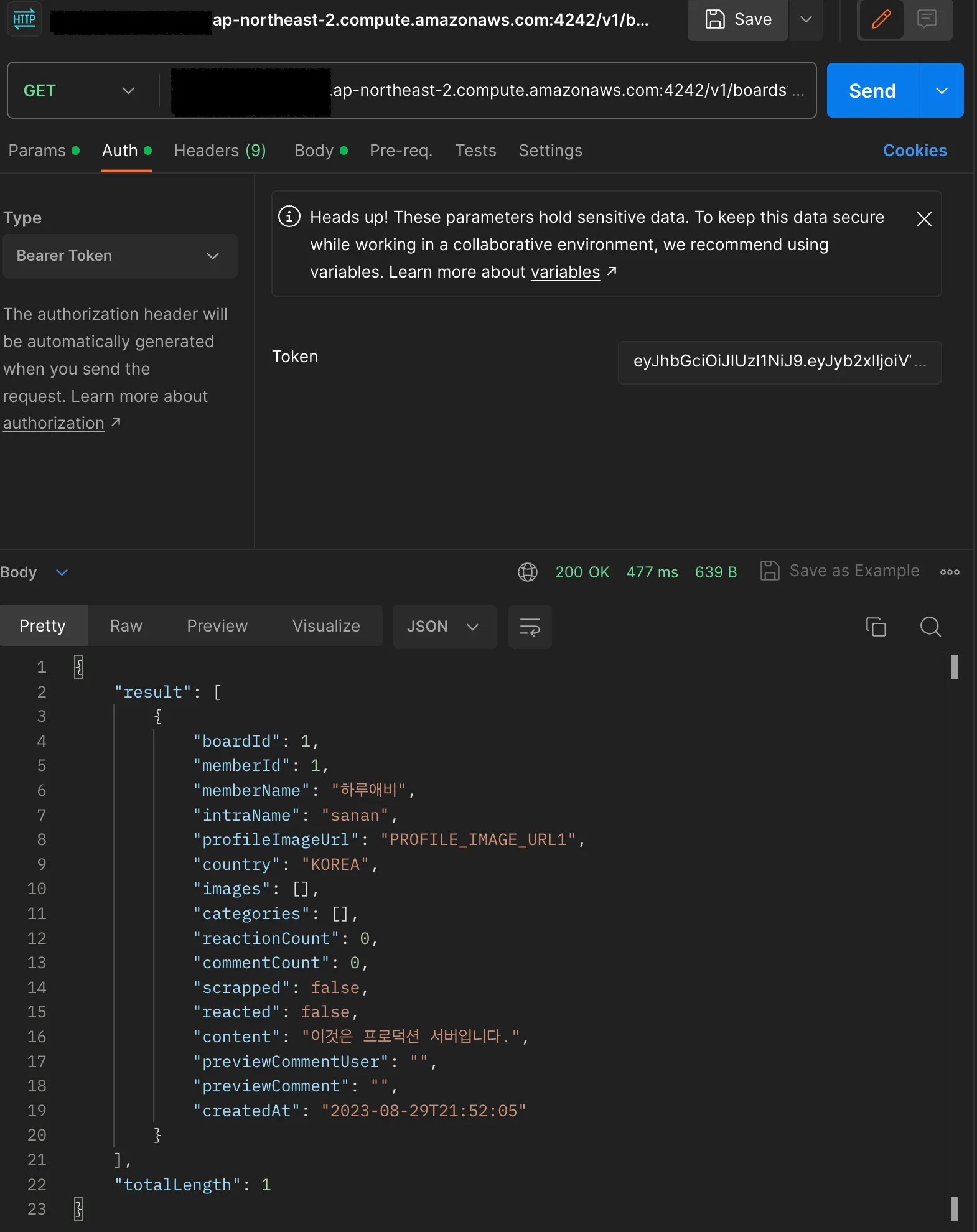Open the Save options dropdown arrow

click(x=806, y=20)
